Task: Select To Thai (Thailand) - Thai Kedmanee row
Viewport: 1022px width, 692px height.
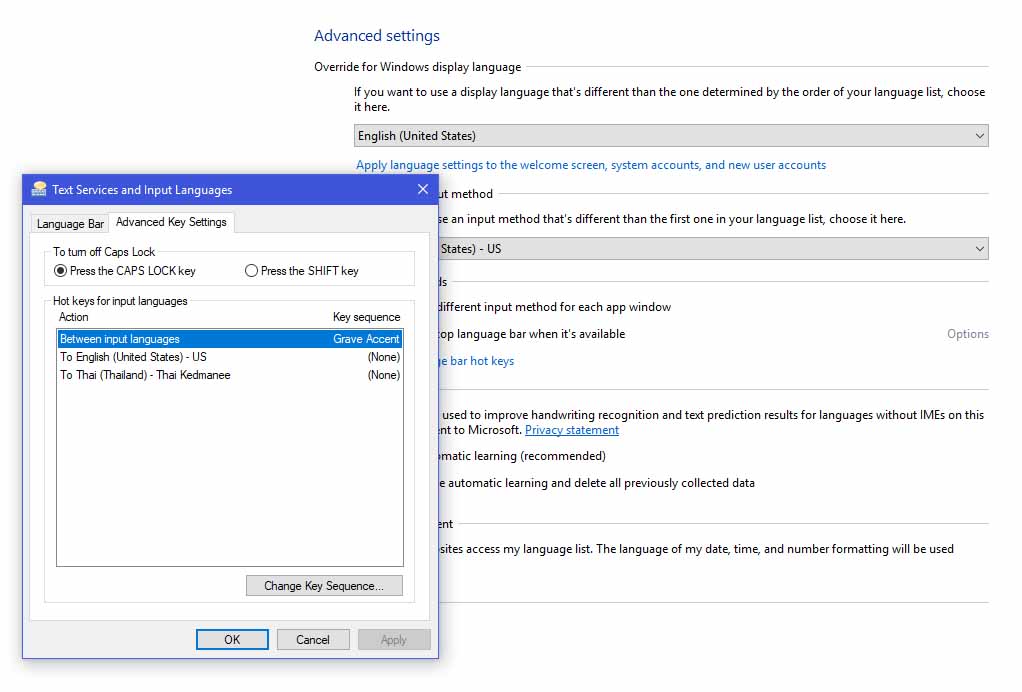Action: tap(229, 375)
